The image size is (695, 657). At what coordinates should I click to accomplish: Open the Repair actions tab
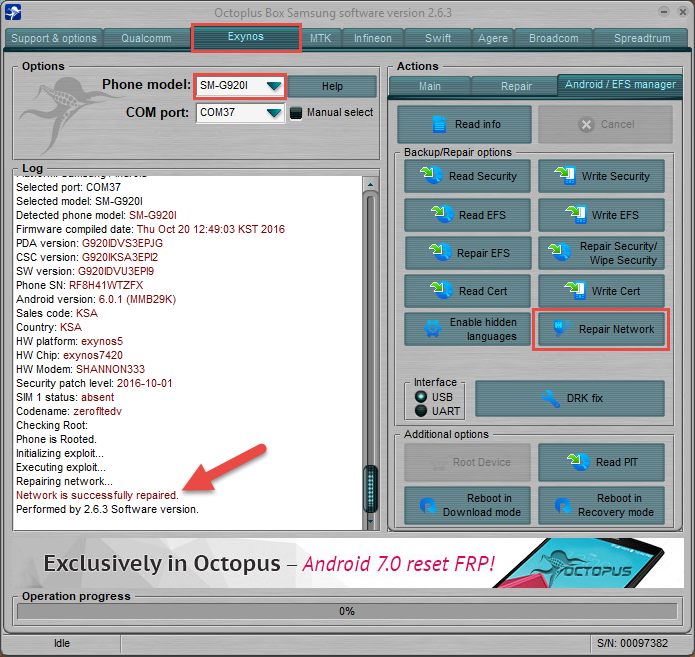click(x=516, y=86)
